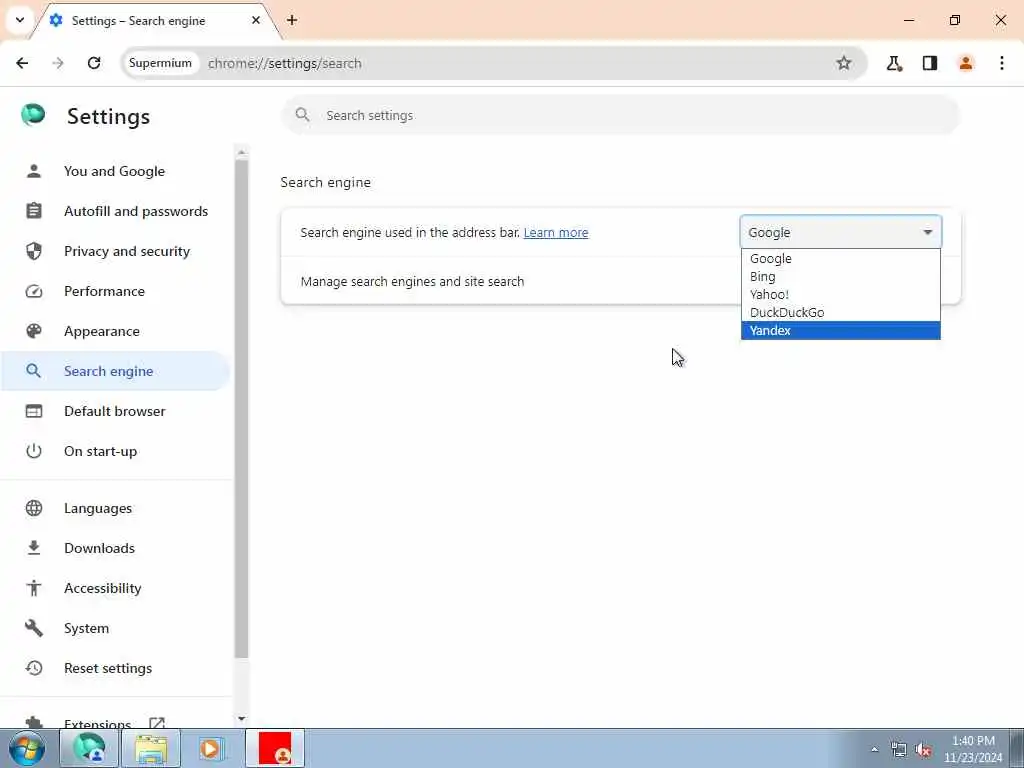Open the side panel icon

tap(930, 63)
